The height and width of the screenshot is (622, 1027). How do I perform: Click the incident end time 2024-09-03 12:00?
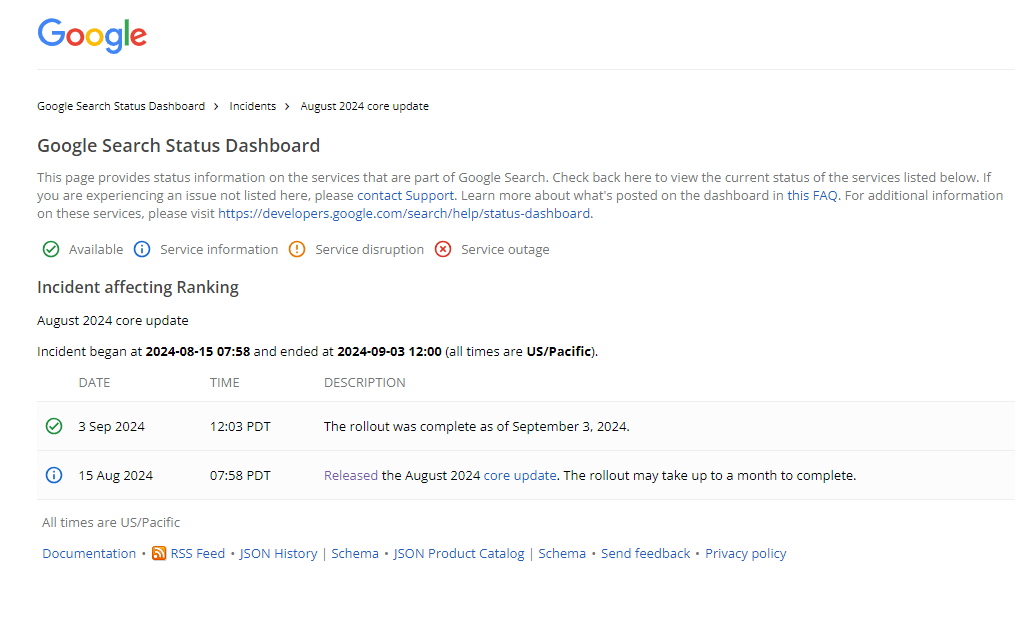point(390,352)
